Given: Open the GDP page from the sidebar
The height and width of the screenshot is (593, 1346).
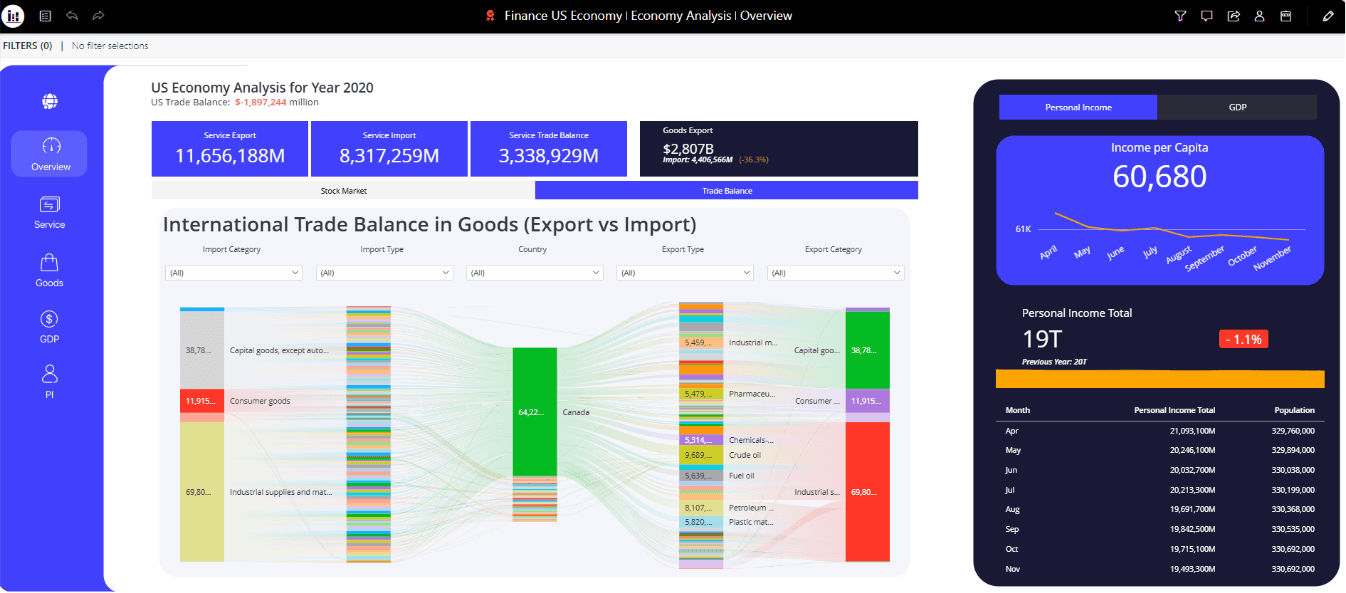Looking at the screenshot, I should click(x=49, y=327).
